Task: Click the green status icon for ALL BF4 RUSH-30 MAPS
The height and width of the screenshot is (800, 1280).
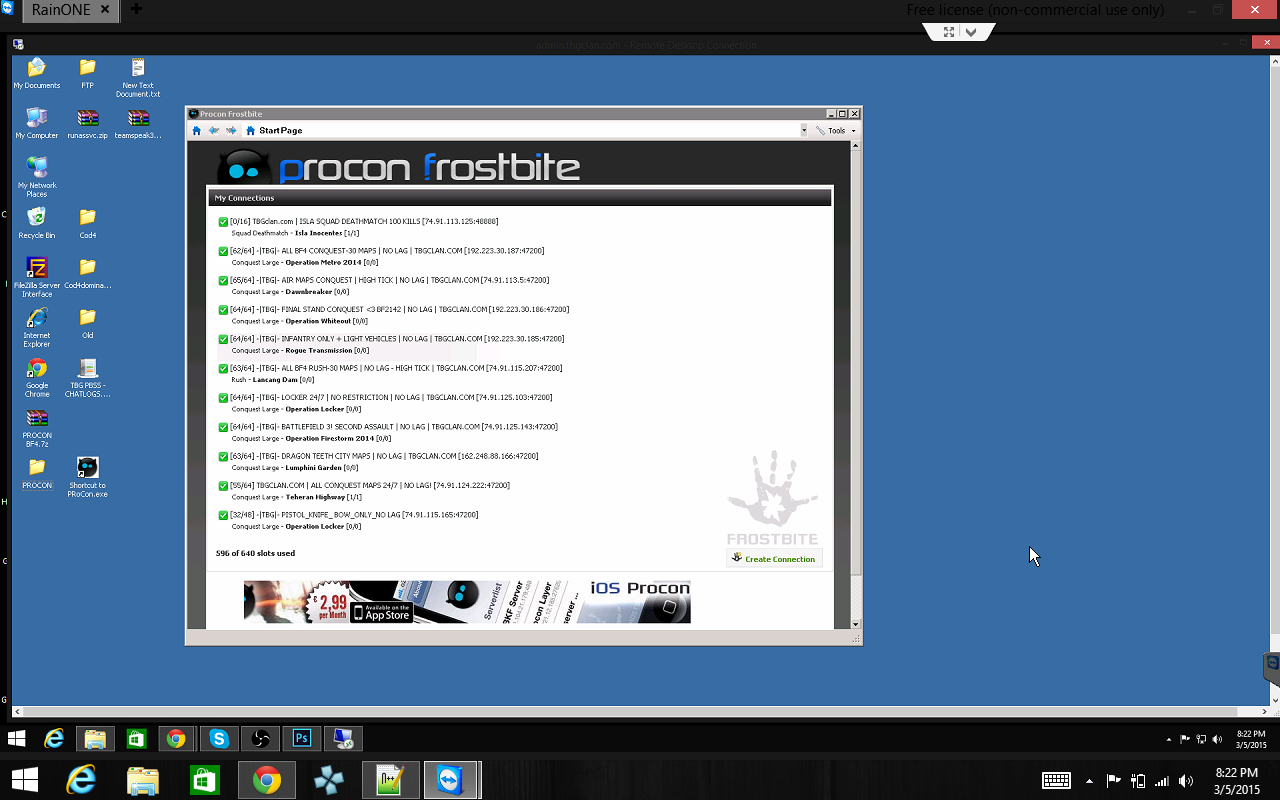Action: 223,368
